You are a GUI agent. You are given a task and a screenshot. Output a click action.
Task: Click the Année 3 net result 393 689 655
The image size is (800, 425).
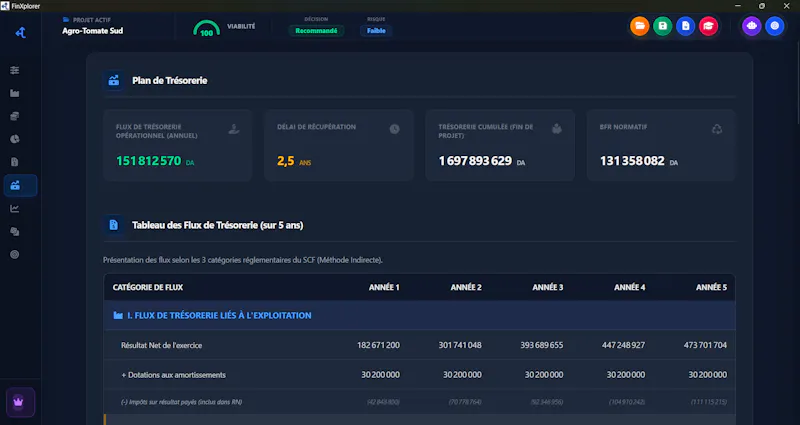click(542, 345)
